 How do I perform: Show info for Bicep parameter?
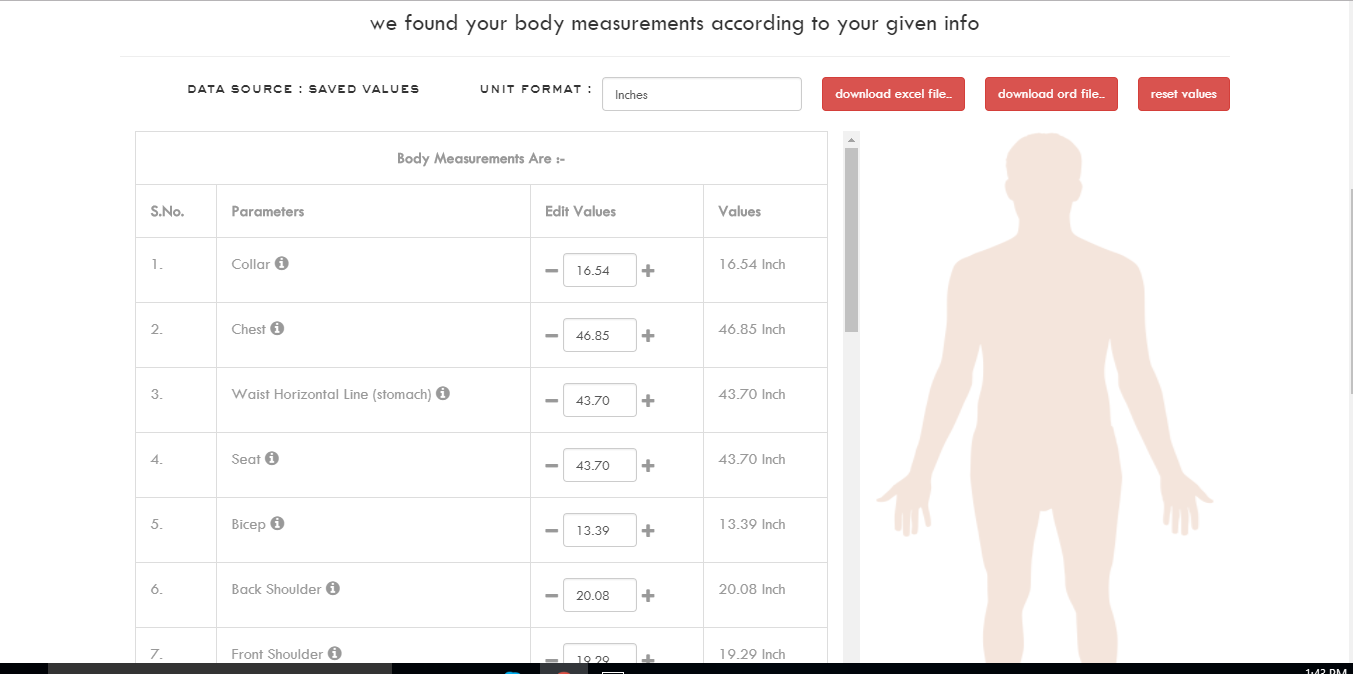tap(277, 524)
